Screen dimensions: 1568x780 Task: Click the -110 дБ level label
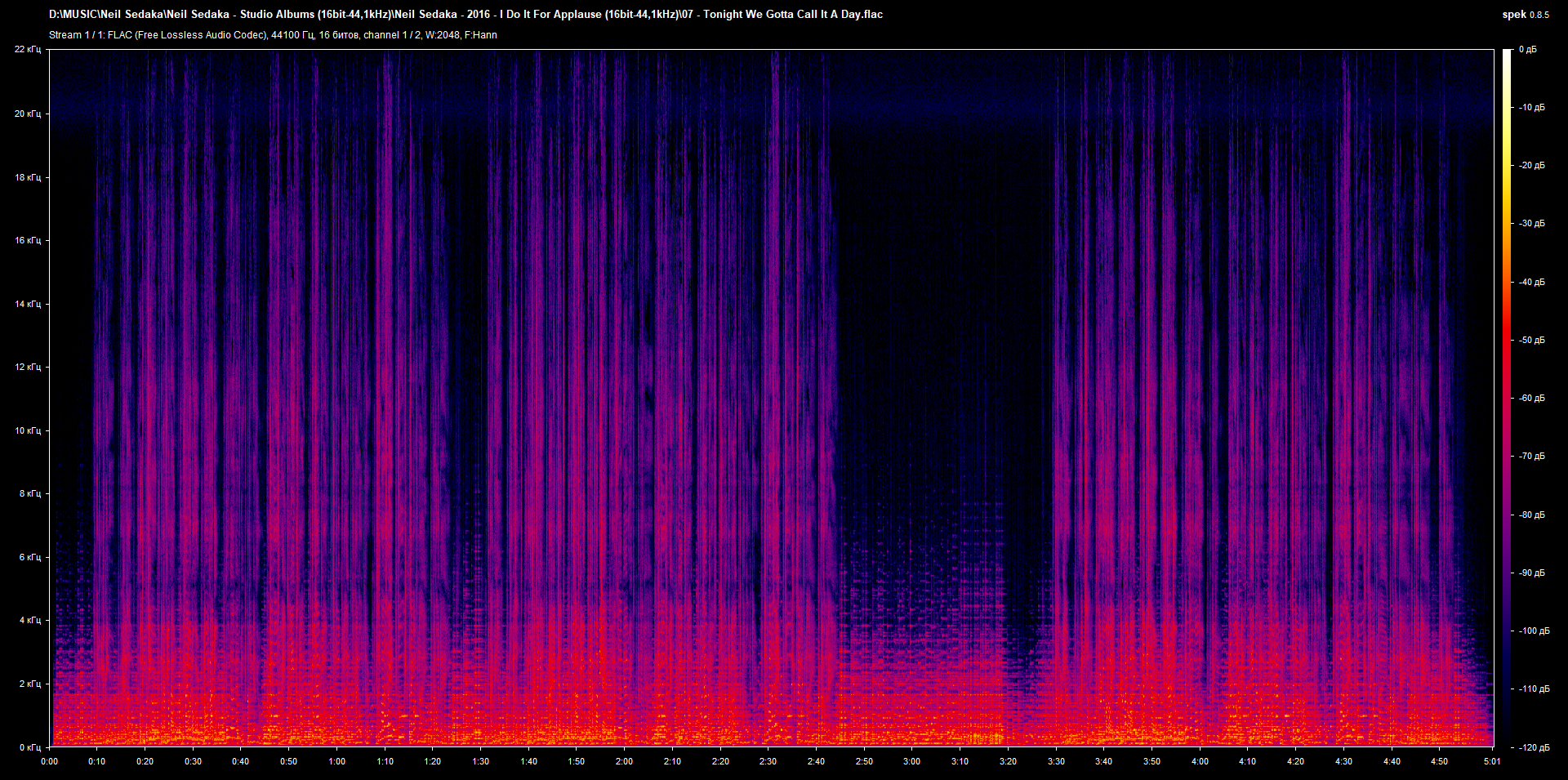click(1534, 689)
